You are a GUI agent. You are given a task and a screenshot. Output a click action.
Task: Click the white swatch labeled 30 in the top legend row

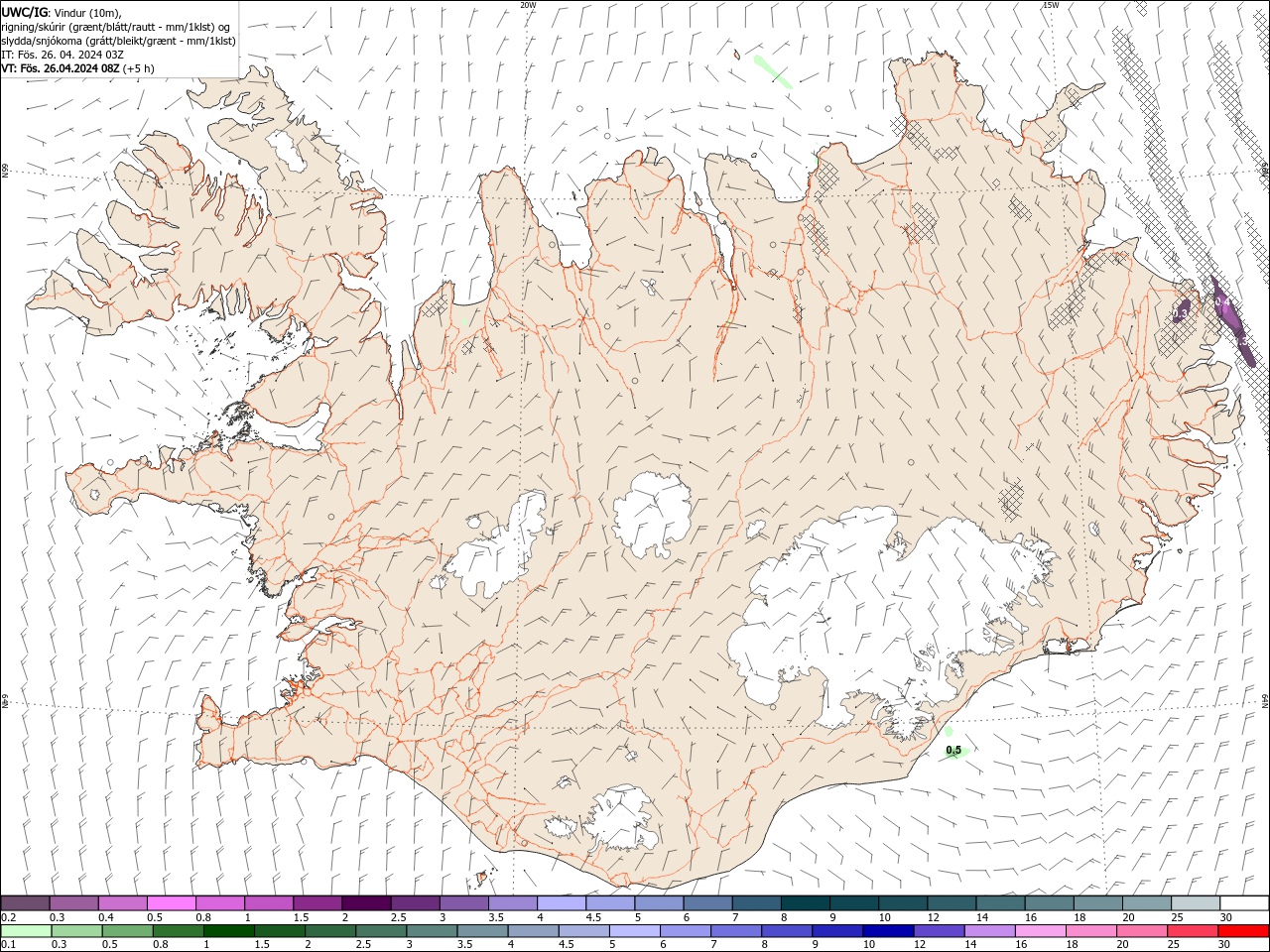click(x=1243, y=903)
